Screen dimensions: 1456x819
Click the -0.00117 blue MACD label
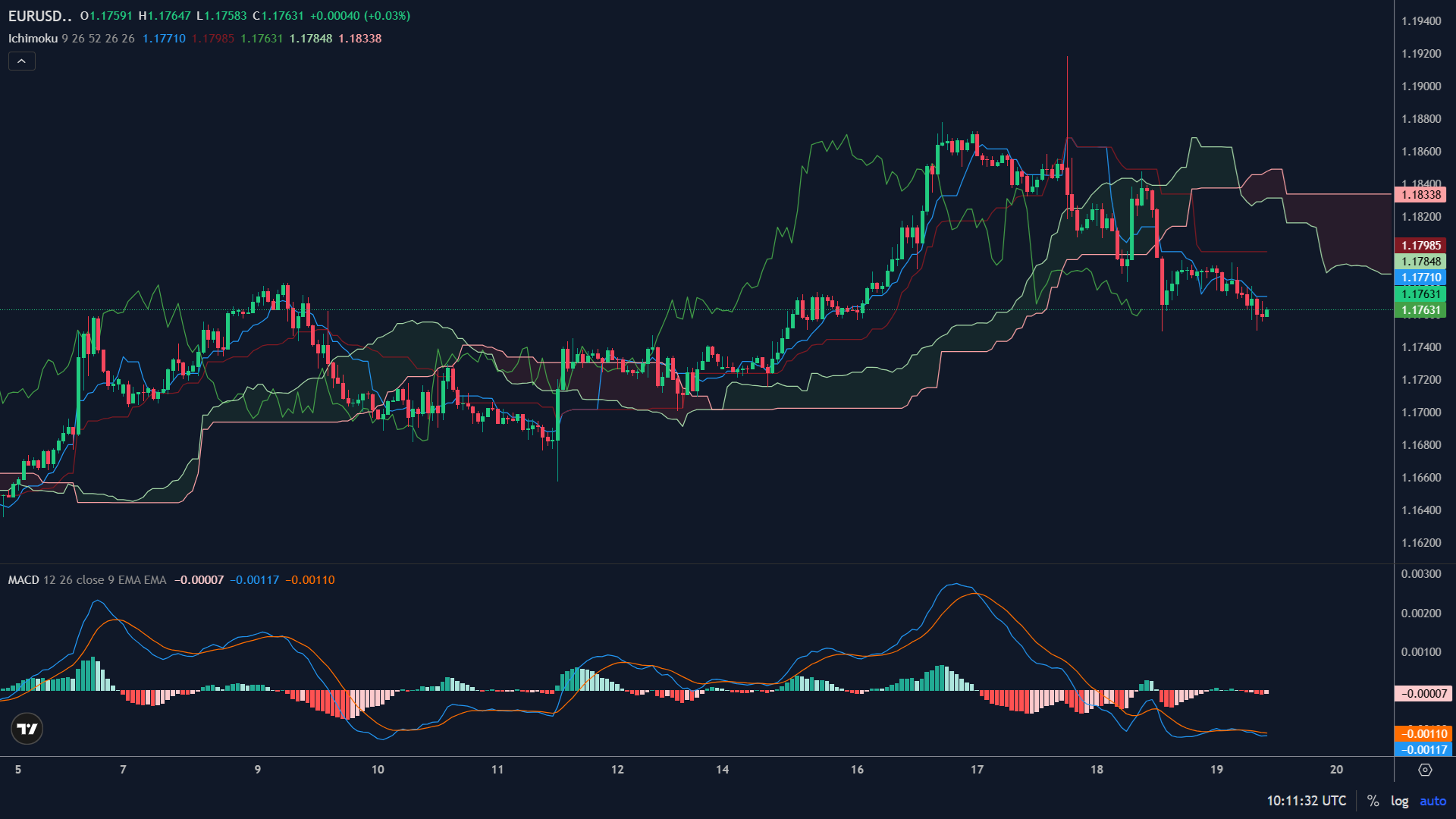point(1423,749)
